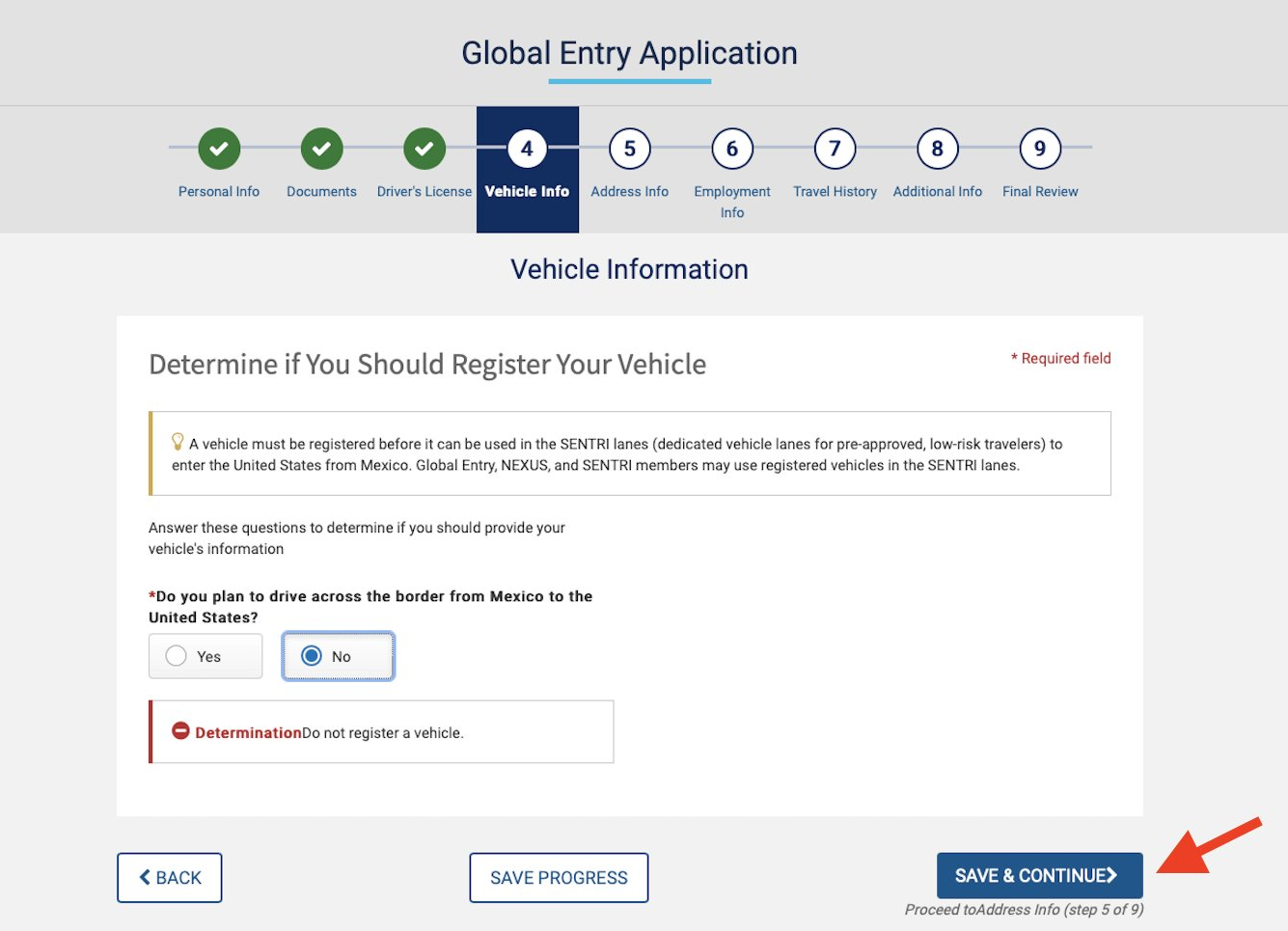The height and width of the screenshot is (931, 1288).
Task: Click SAVE & CONTINUE button
Action: pyautogui.click(x=1040, y=876)
